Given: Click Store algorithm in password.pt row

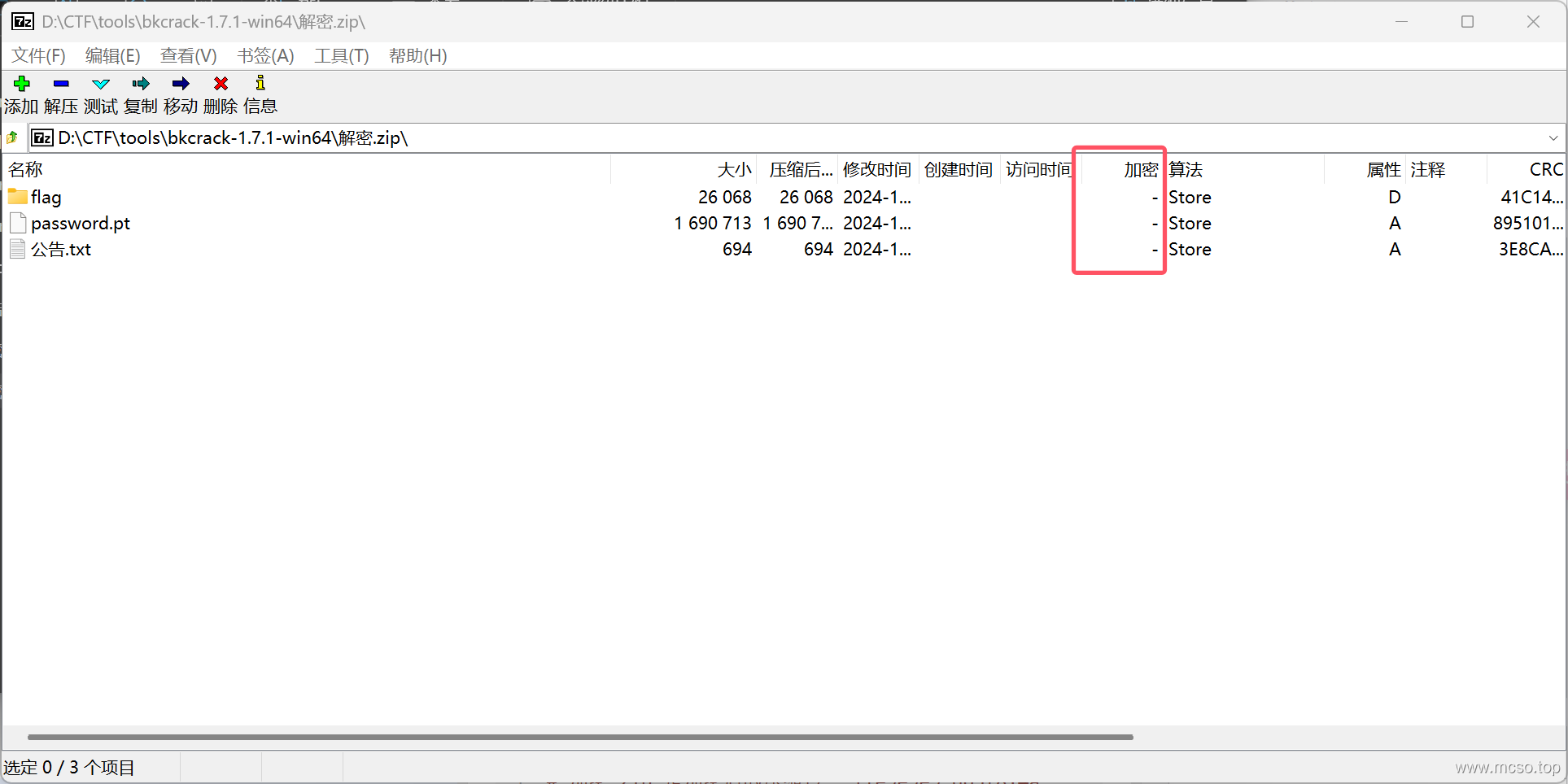Looking at the screenshot, I should coord(1190,223).
